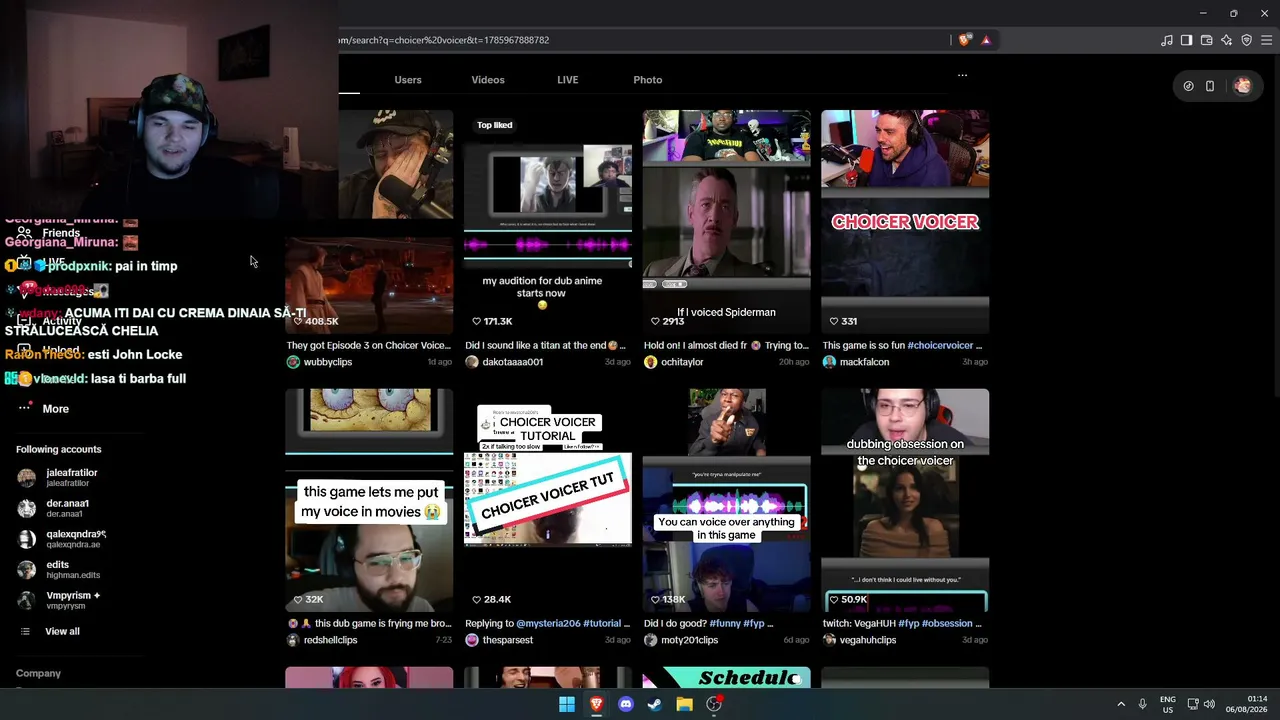Switch to the LIVE search tab
1280x720 pixels.
568,80
